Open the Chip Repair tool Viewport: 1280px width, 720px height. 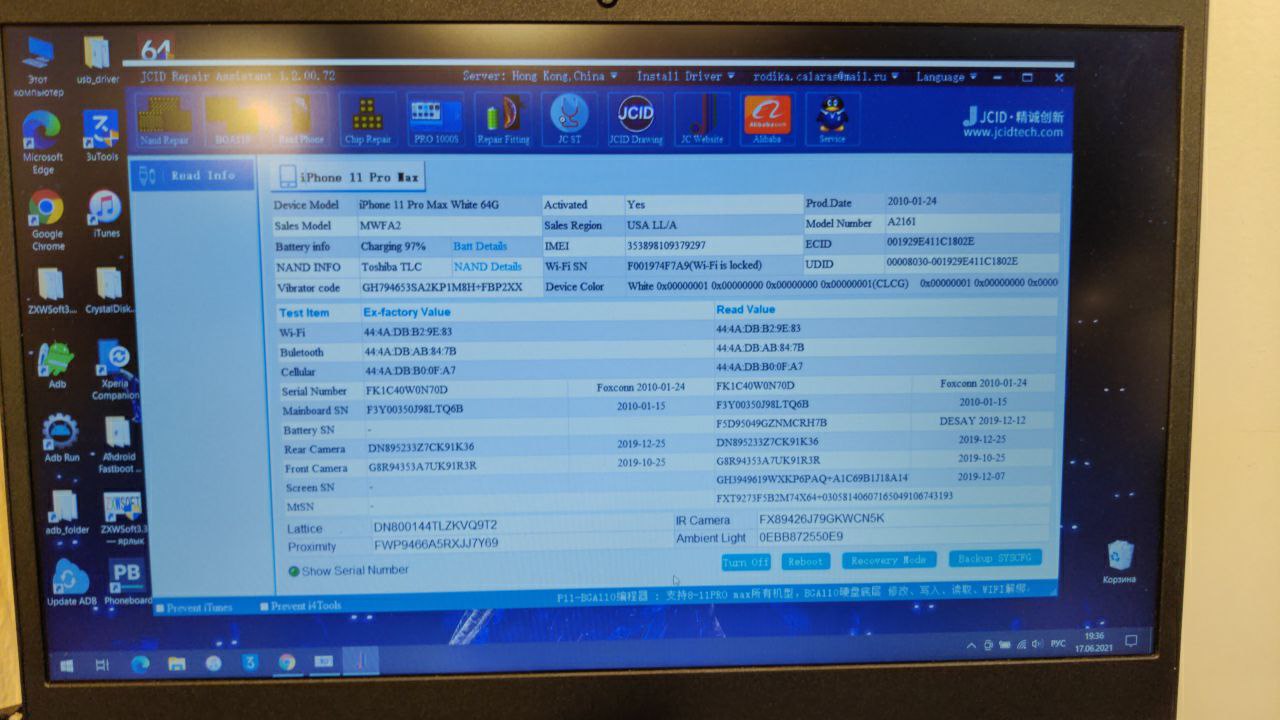point(368,121)
